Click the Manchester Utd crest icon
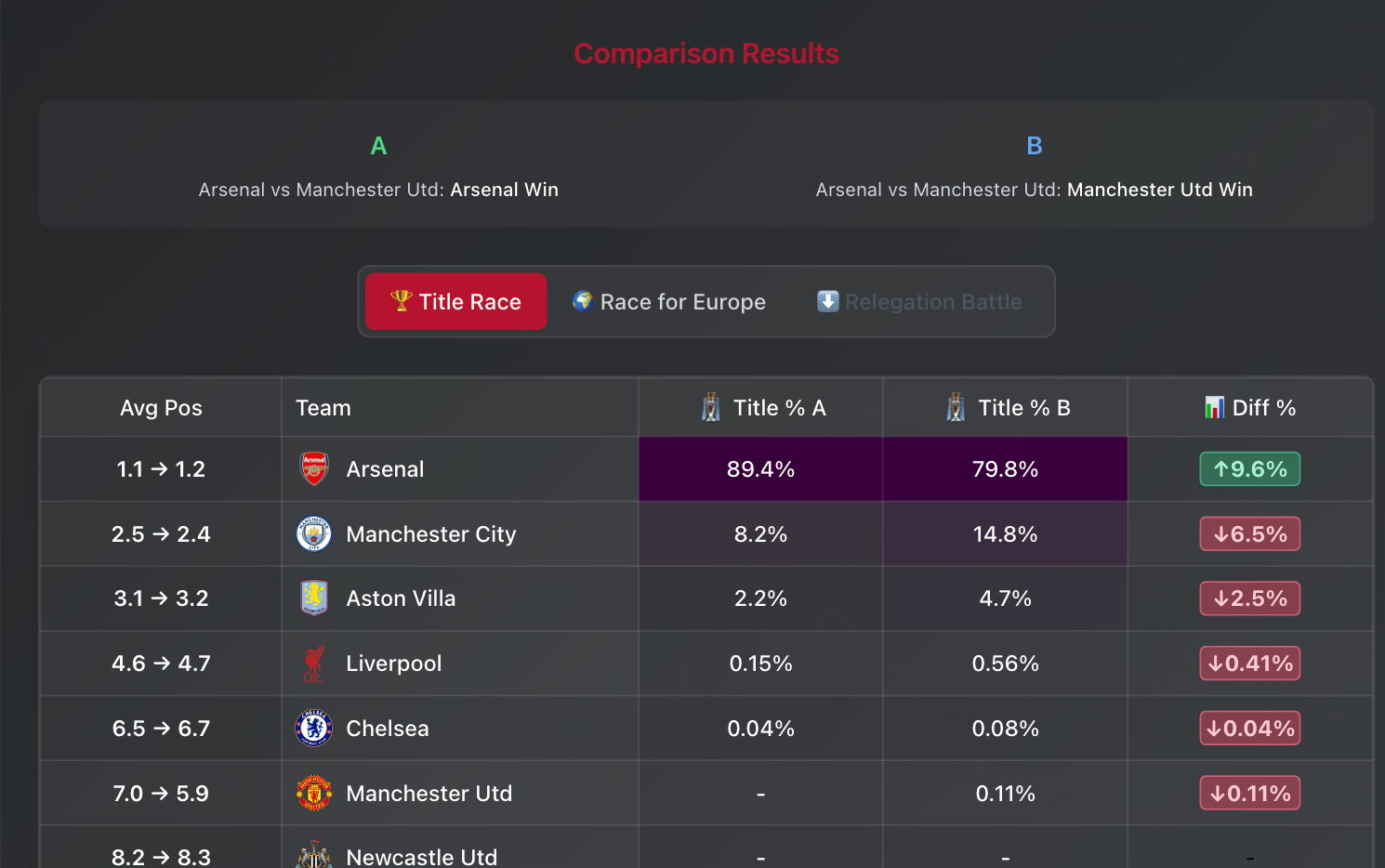The height and width of the screenshot is (868, 1385). pos(314,794)
